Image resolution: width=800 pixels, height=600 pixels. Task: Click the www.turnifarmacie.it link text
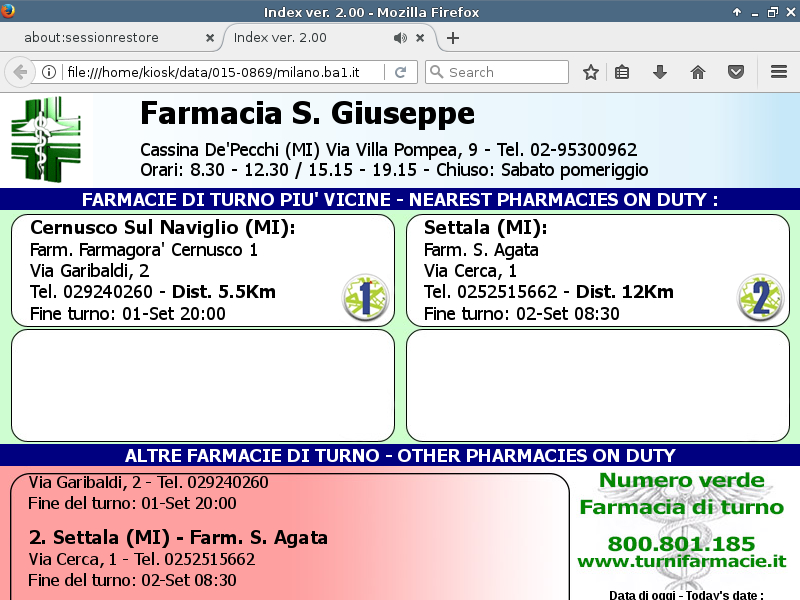pyautogui.click(x=681, y=562)
